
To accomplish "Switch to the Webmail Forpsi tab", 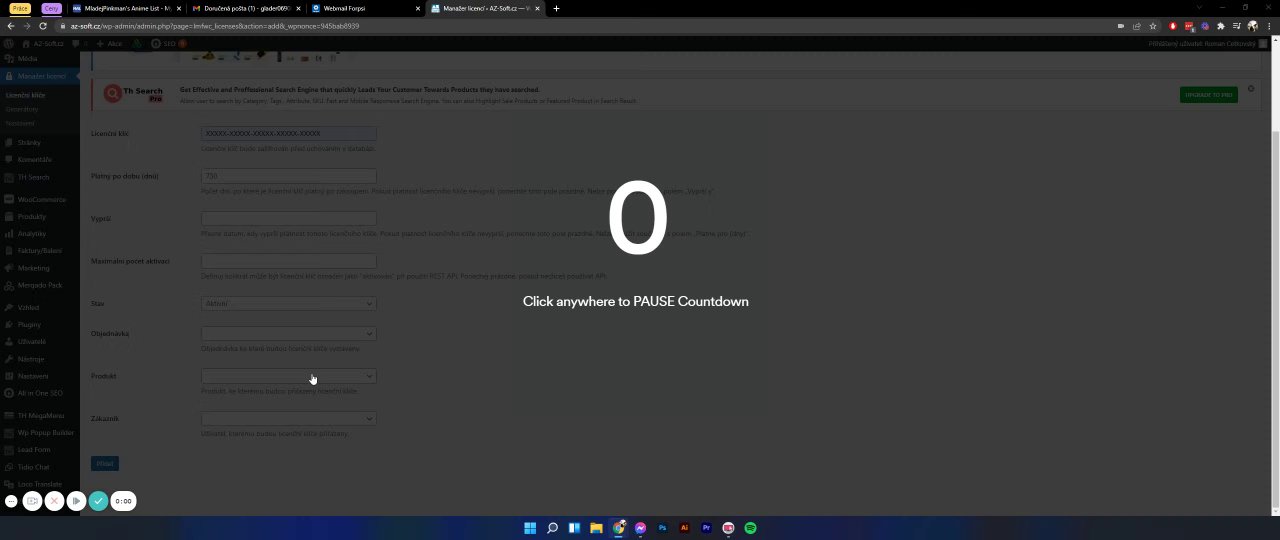I will [364, 8].
